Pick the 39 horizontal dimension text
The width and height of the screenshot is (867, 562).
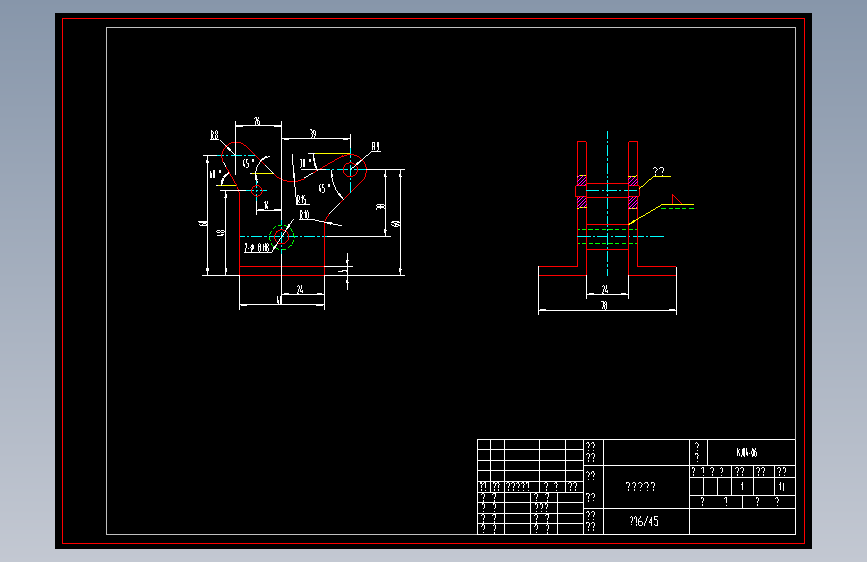click(313, 134)
